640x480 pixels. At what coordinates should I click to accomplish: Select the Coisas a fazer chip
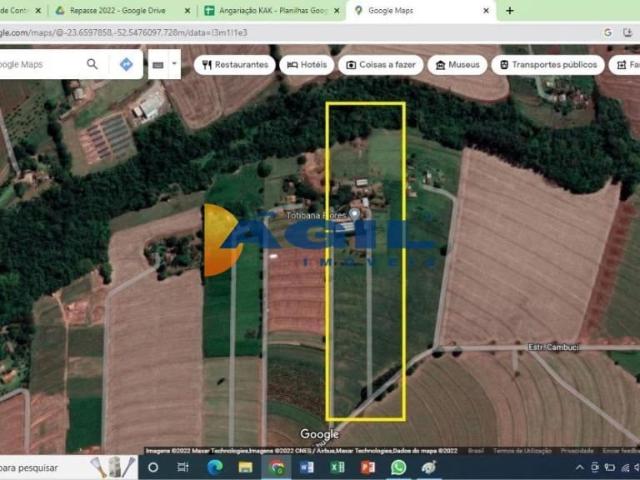pos(380,65)
